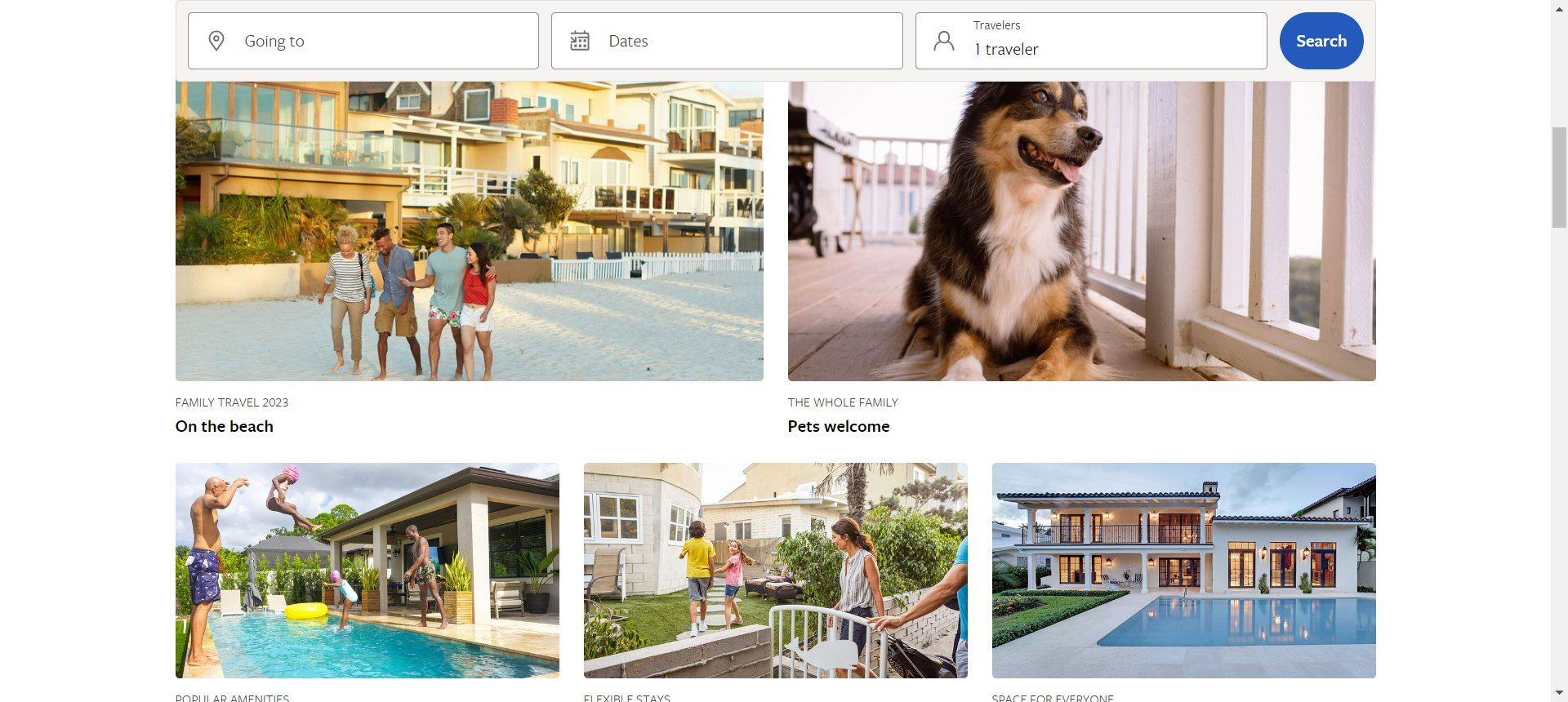Open the beach houses photo

tap(470, 231)
